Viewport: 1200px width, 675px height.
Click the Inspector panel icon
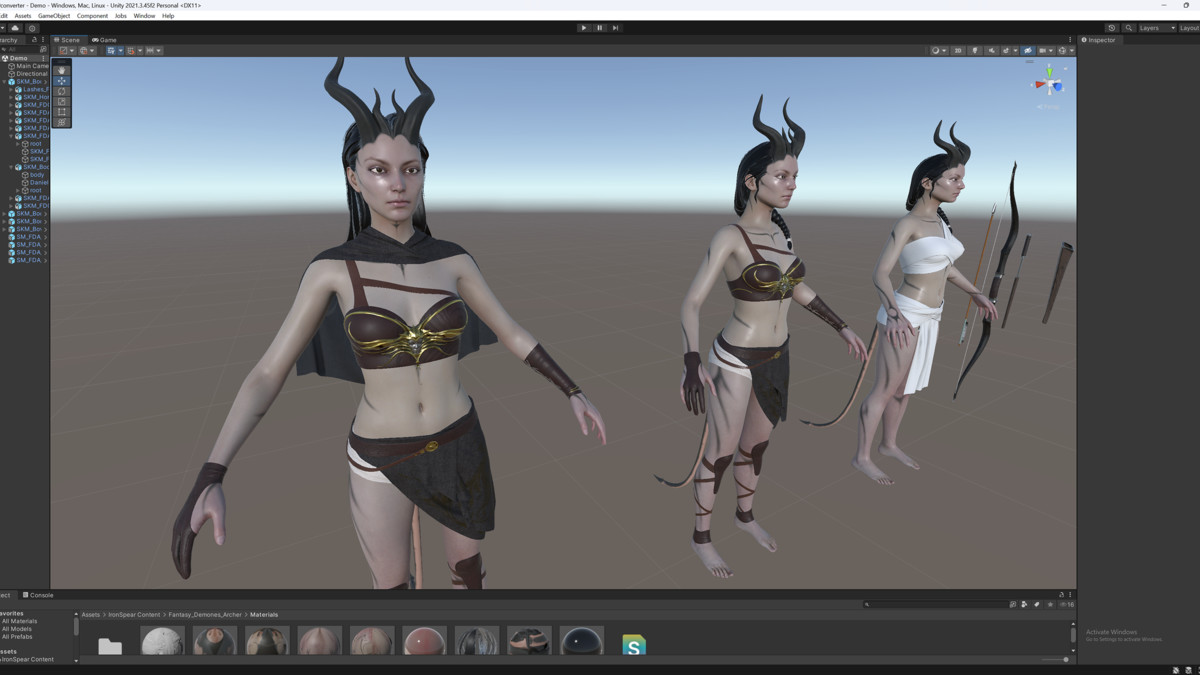click(x=1084, y=40)
